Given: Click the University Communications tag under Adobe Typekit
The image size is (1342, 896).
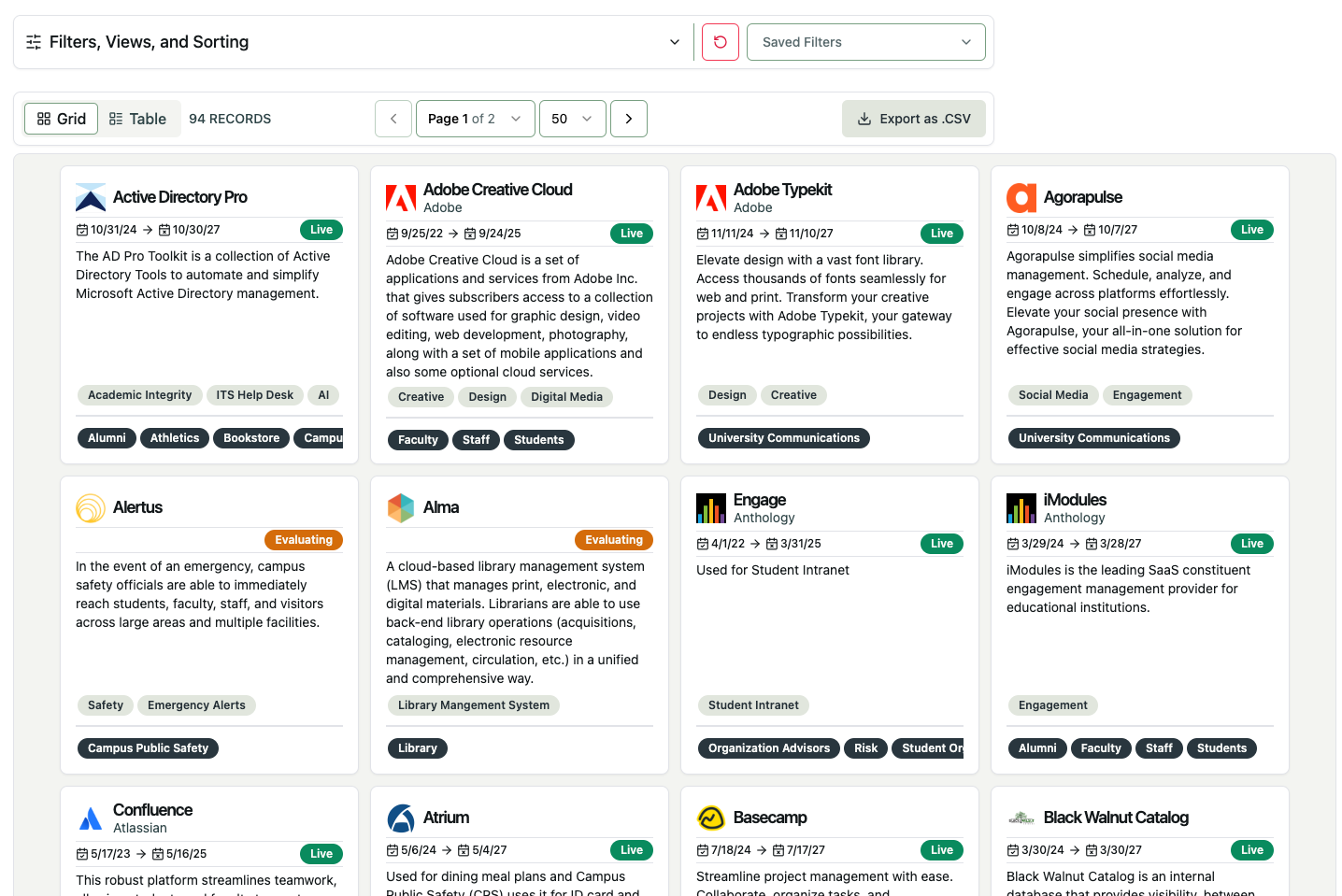Looking at the screenshot, I should 783,438.
